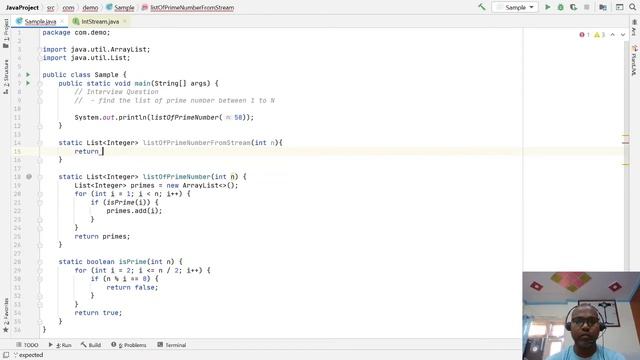Open the Run tool window
This screenshot has width=640, height=360.
tap(60, 345)
